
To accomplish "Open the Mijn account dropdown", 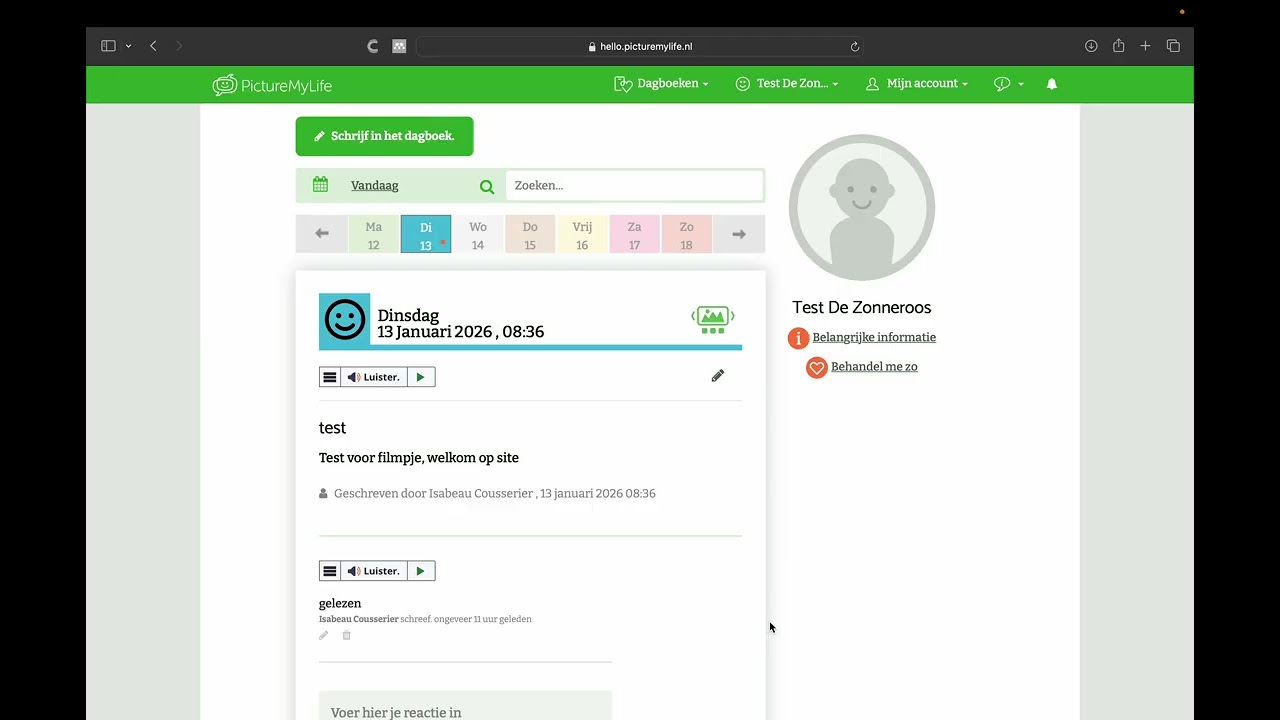I will 917,84.
